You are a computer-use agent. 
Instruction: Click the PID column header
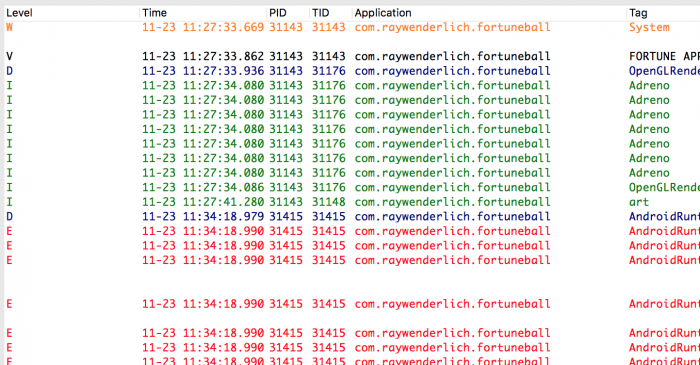click(x=277, y=13)
